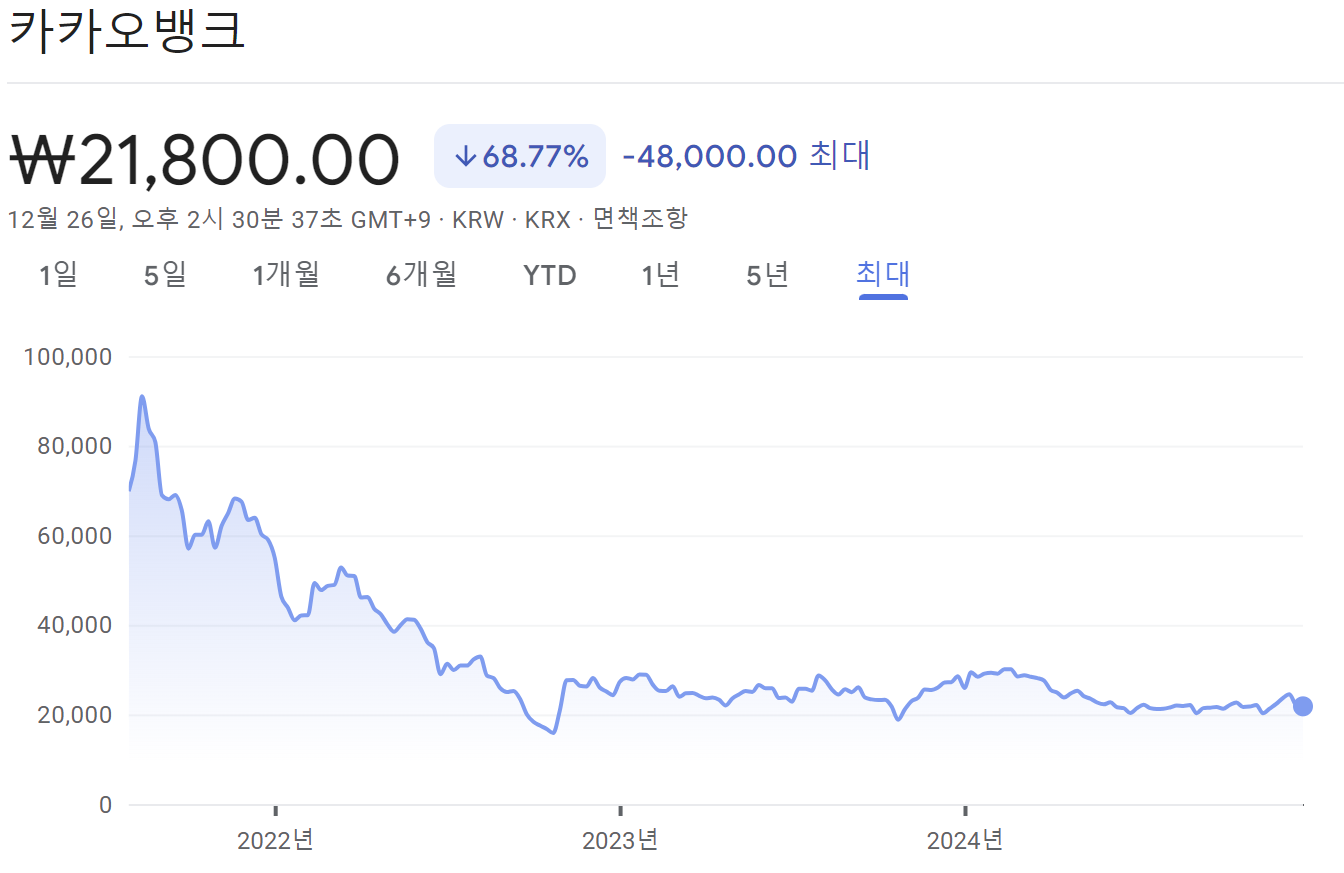Switch to the 1개월 range tab

coord(286,275)
